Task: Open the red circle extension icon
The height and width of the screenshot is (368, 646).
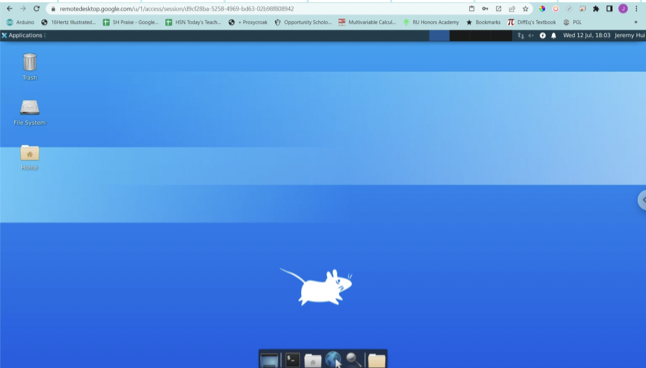Action: (556, 9)
